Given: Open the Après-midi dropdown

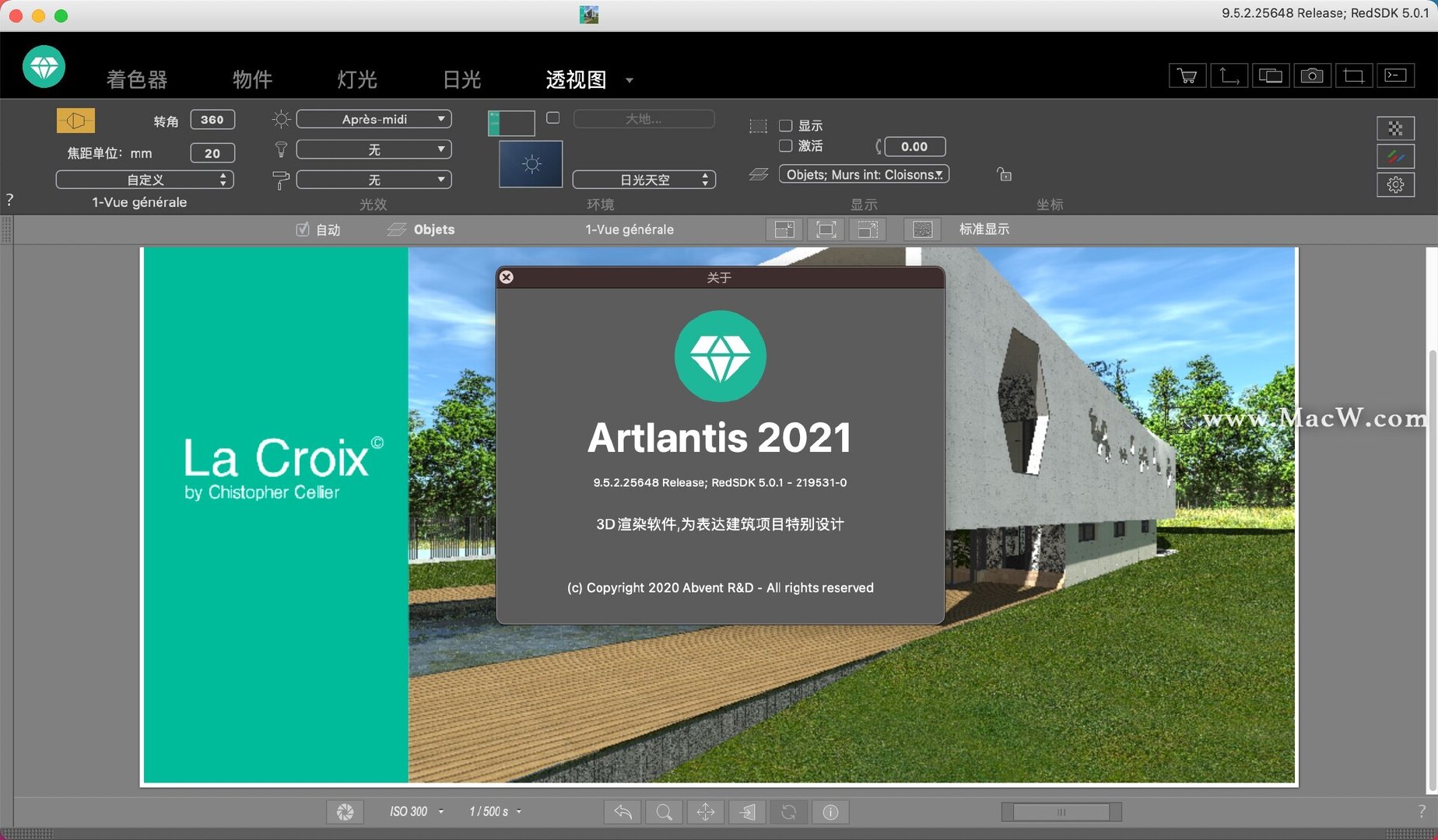Looking at the screenshot, I should click(x=374, y=118).
